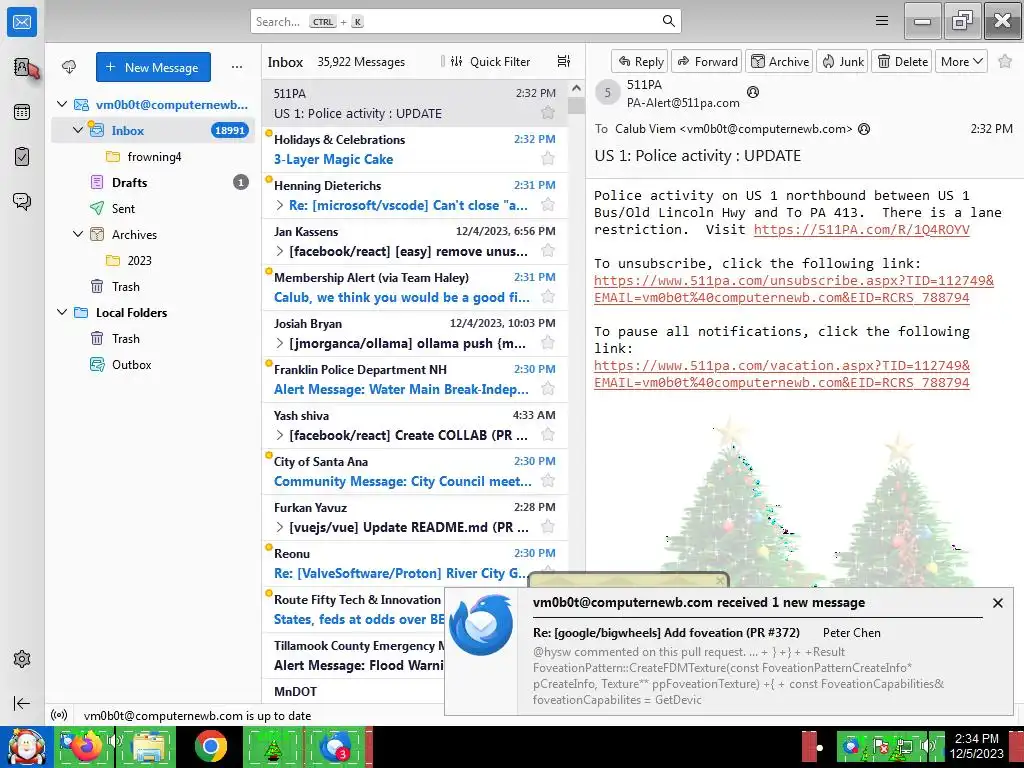Image resolution: width=1024 pixels, height=768 pixels.
Task: Forward the message
Action: (707, 61)
